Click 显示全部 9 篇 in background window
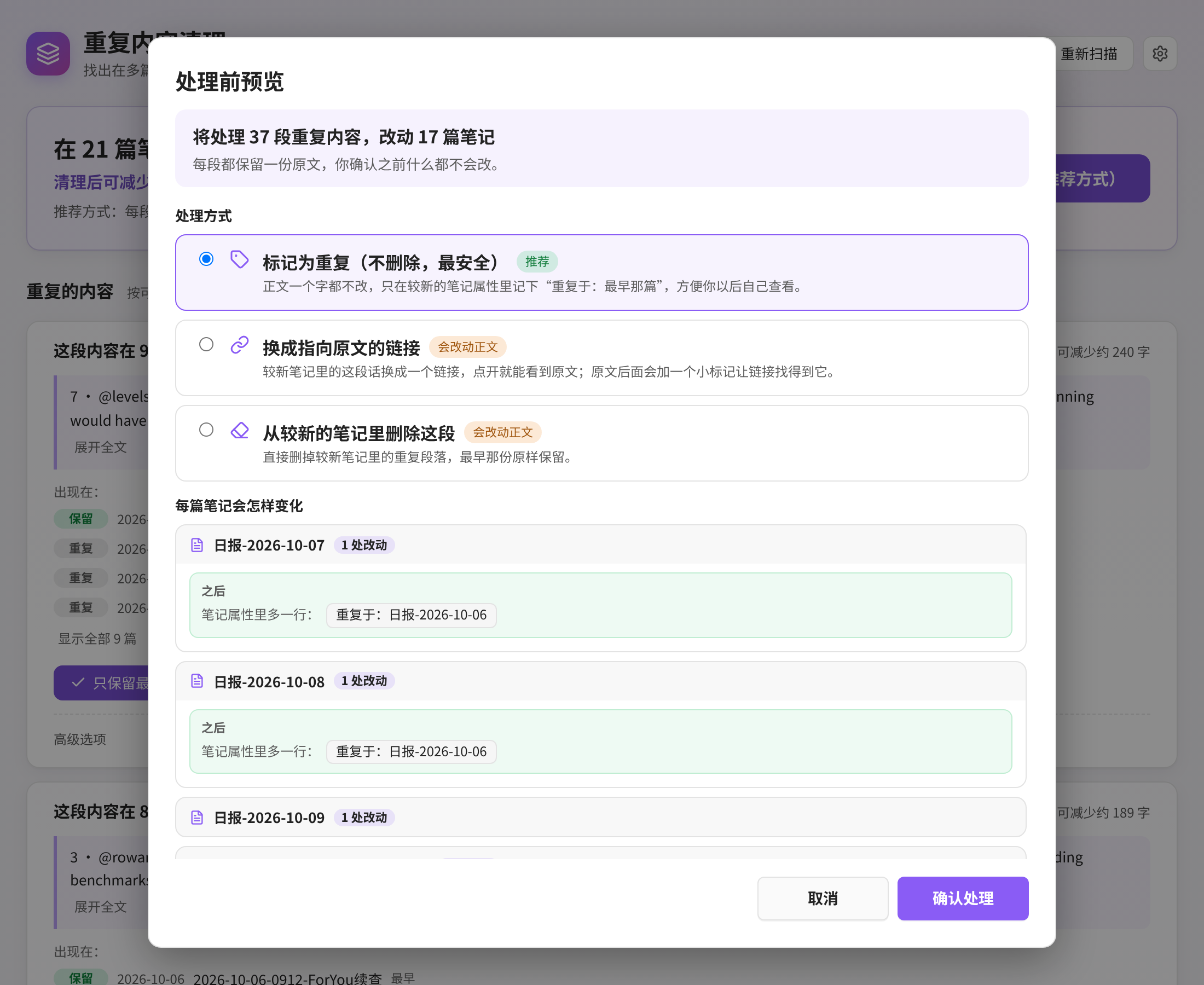 pyautogui.click(x=97, y=638)
